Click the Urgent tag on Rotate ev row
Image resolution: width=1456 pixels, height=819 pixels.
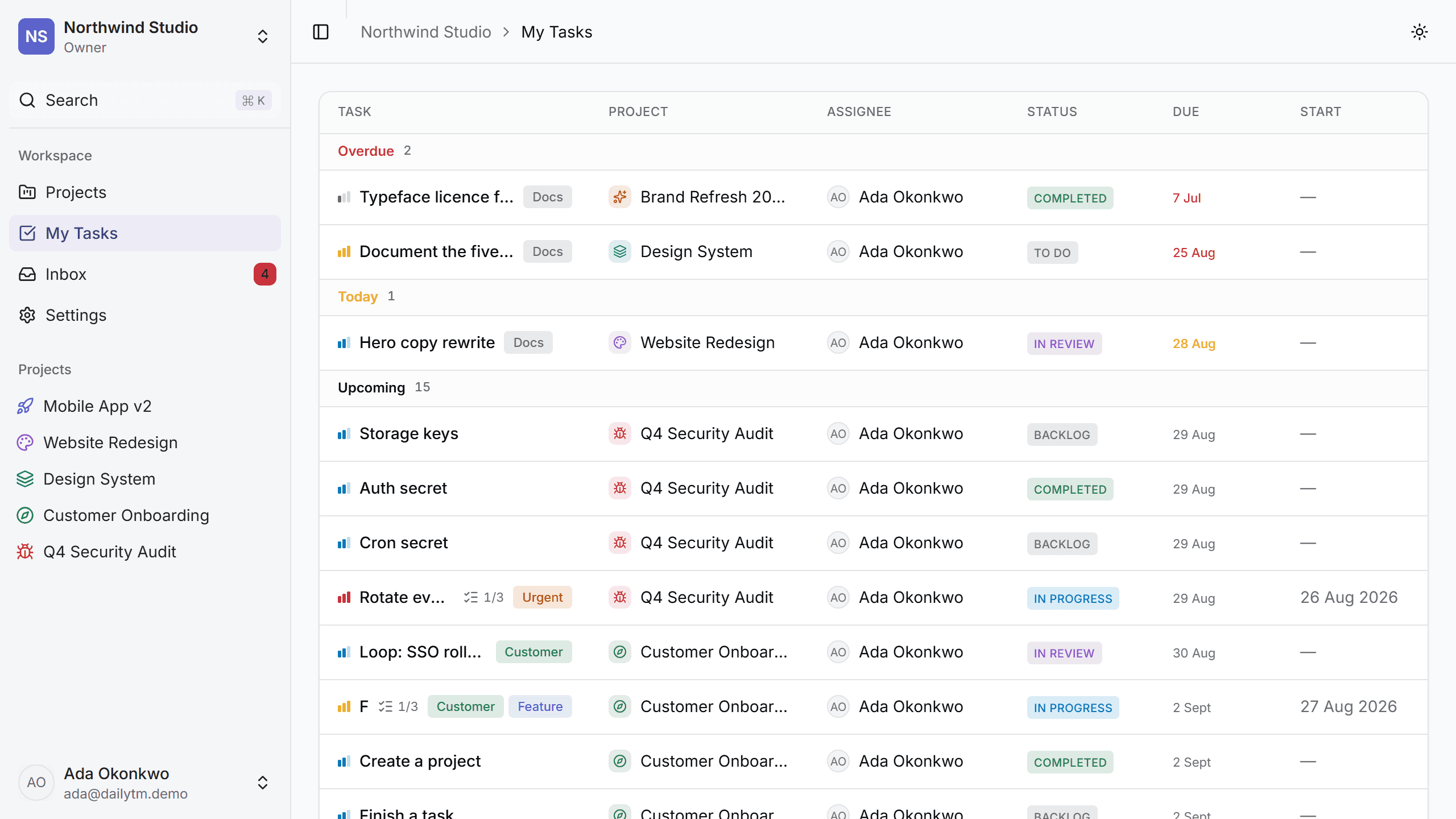pos(543,597)
